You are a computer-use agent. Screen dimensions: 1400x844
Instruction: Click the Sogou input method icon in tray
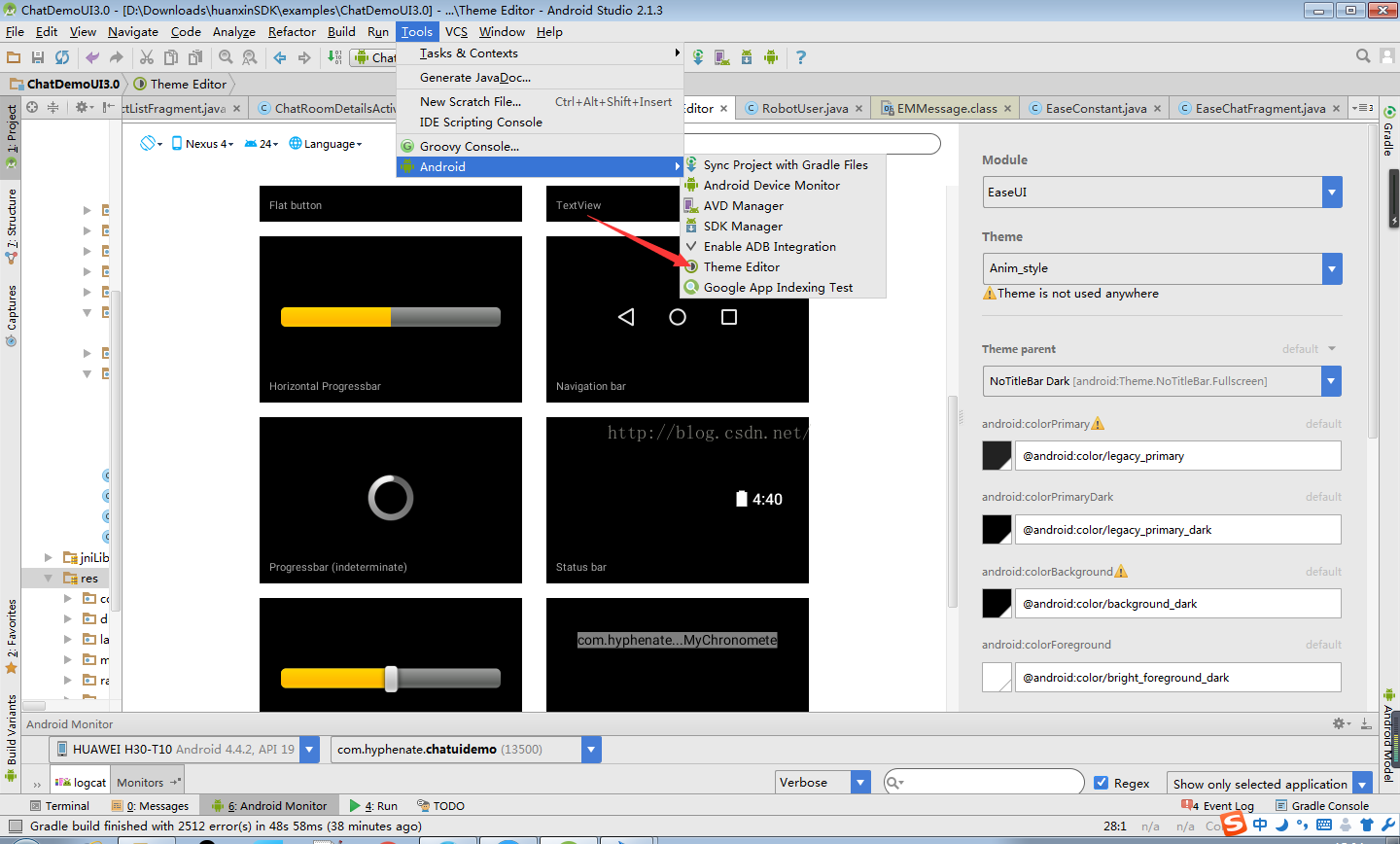click(1234, 825)
